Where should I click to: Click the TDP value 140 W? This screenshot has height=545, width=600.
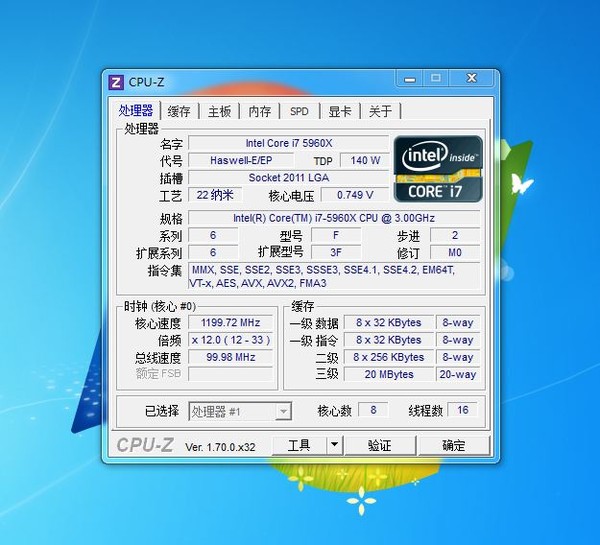(365, 160)
